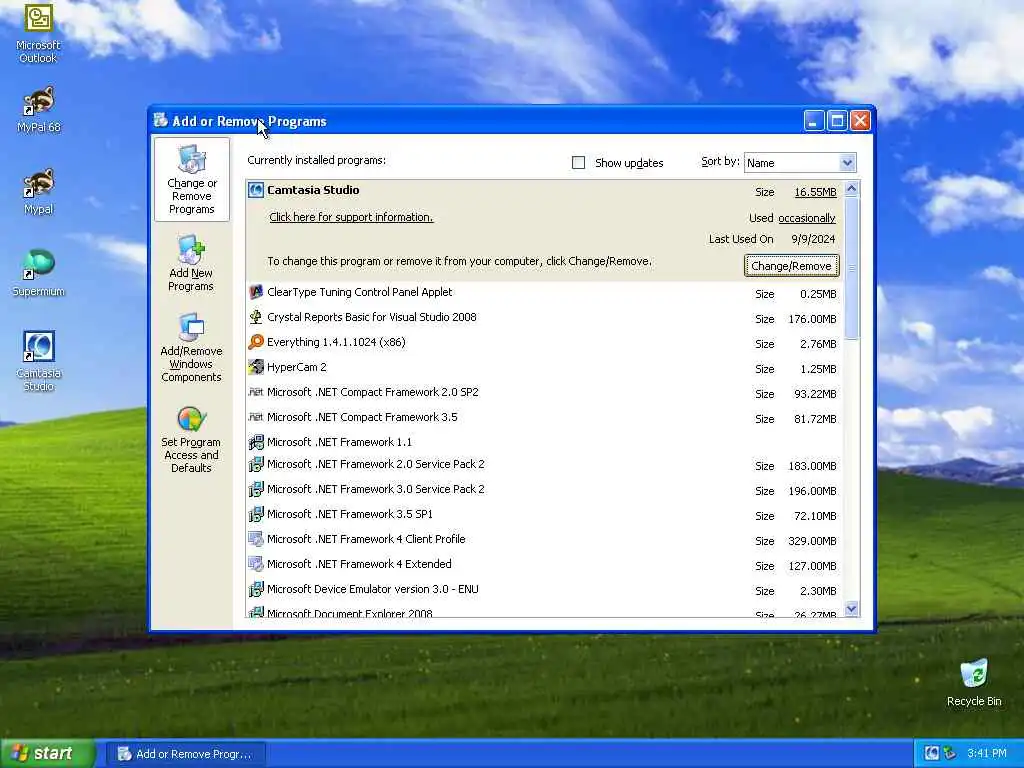Screen dimensions: 1024x768
Task: Click .NET Framework 4 Extended icon
Action: tap(256, 564)
